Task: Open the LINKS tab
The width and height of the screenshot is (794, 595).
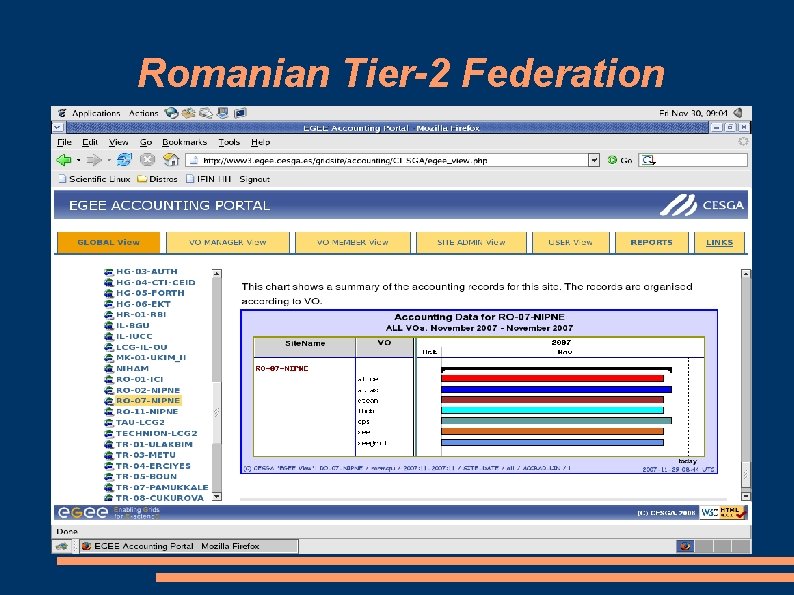Action: tap(720, 242)
